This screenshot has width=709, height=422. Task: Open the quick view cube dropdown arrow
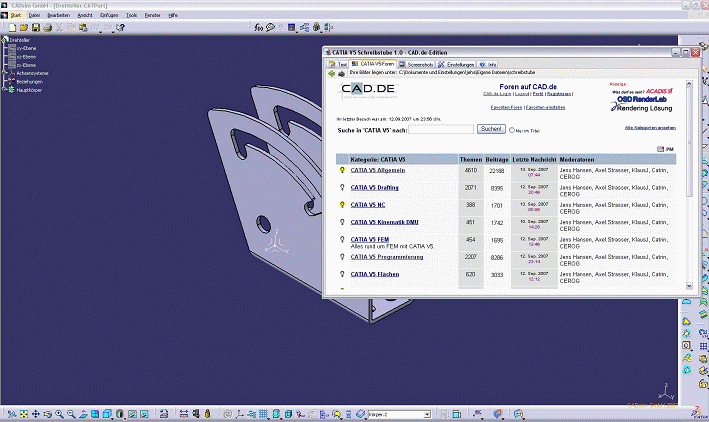[x=112, y=417]
